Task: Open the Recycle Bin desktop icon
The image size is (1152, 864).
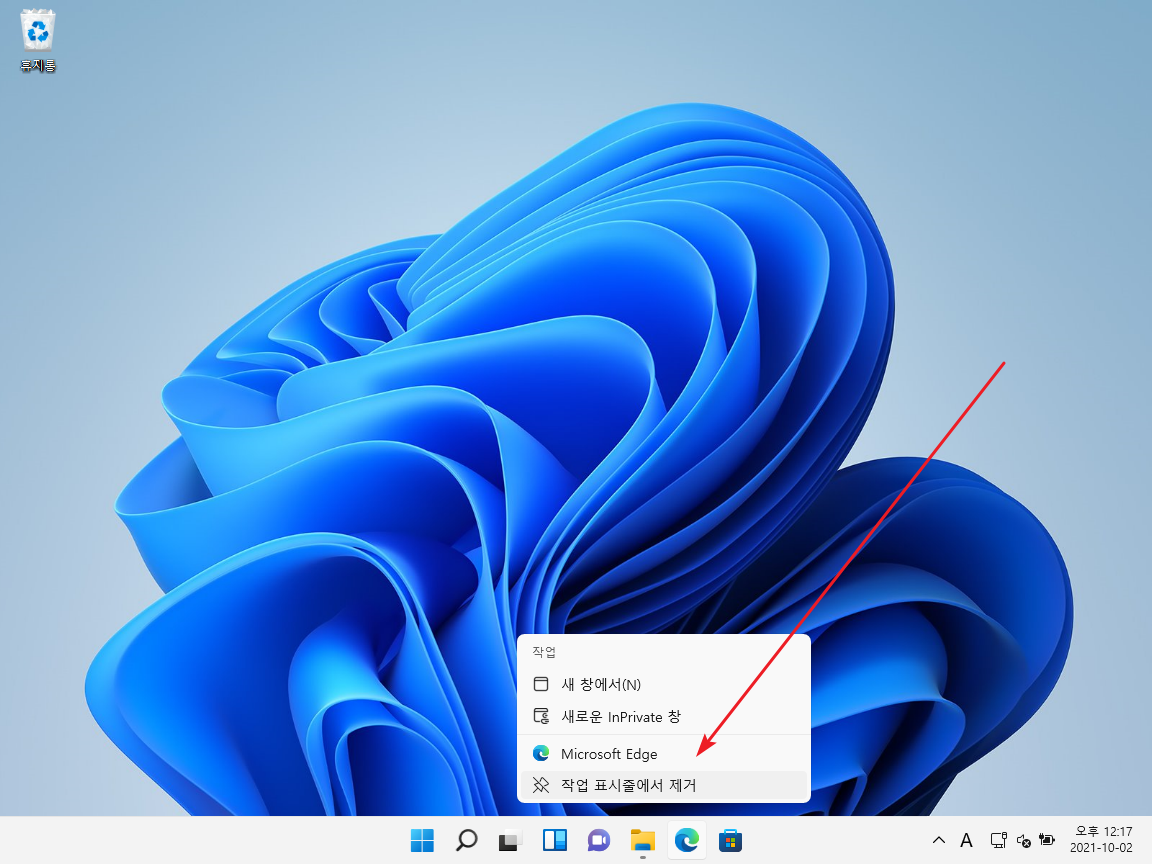Action: point(37,40)
